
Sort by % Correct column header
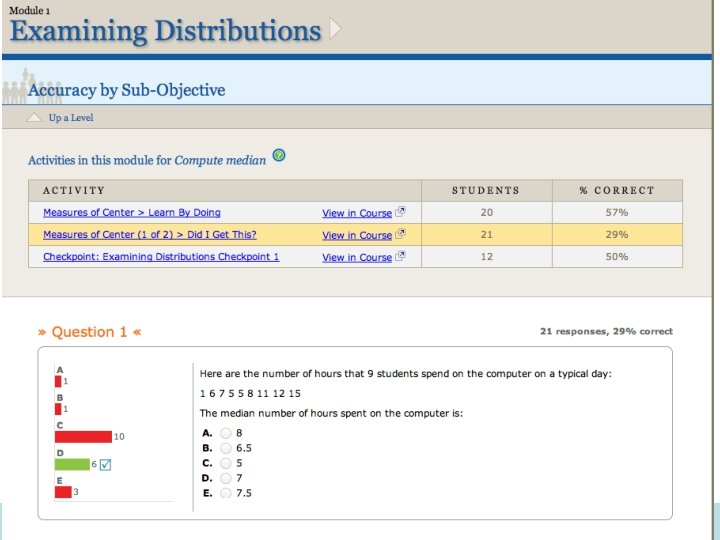[x=617, y=190]
